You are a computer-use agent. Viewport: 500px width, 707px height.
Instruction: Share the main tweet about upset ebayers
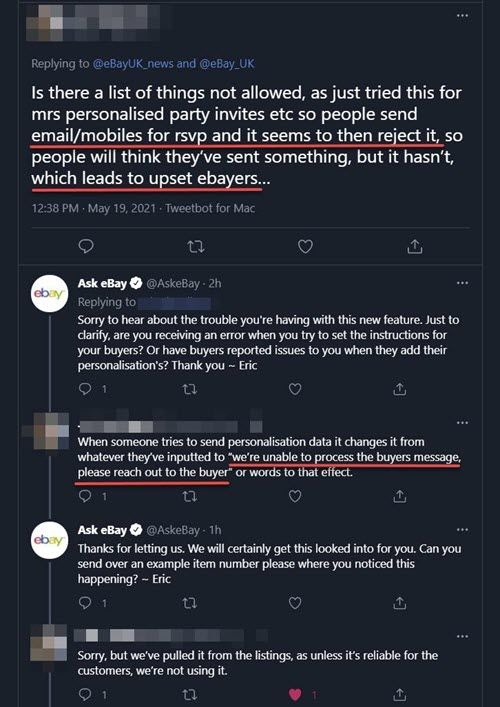coord(415,246)
